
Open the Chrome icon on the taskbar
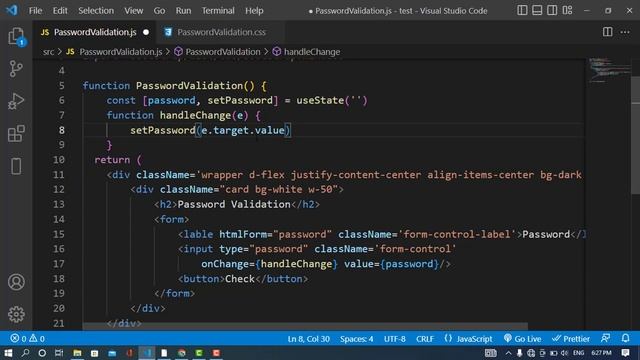(182, 353)
